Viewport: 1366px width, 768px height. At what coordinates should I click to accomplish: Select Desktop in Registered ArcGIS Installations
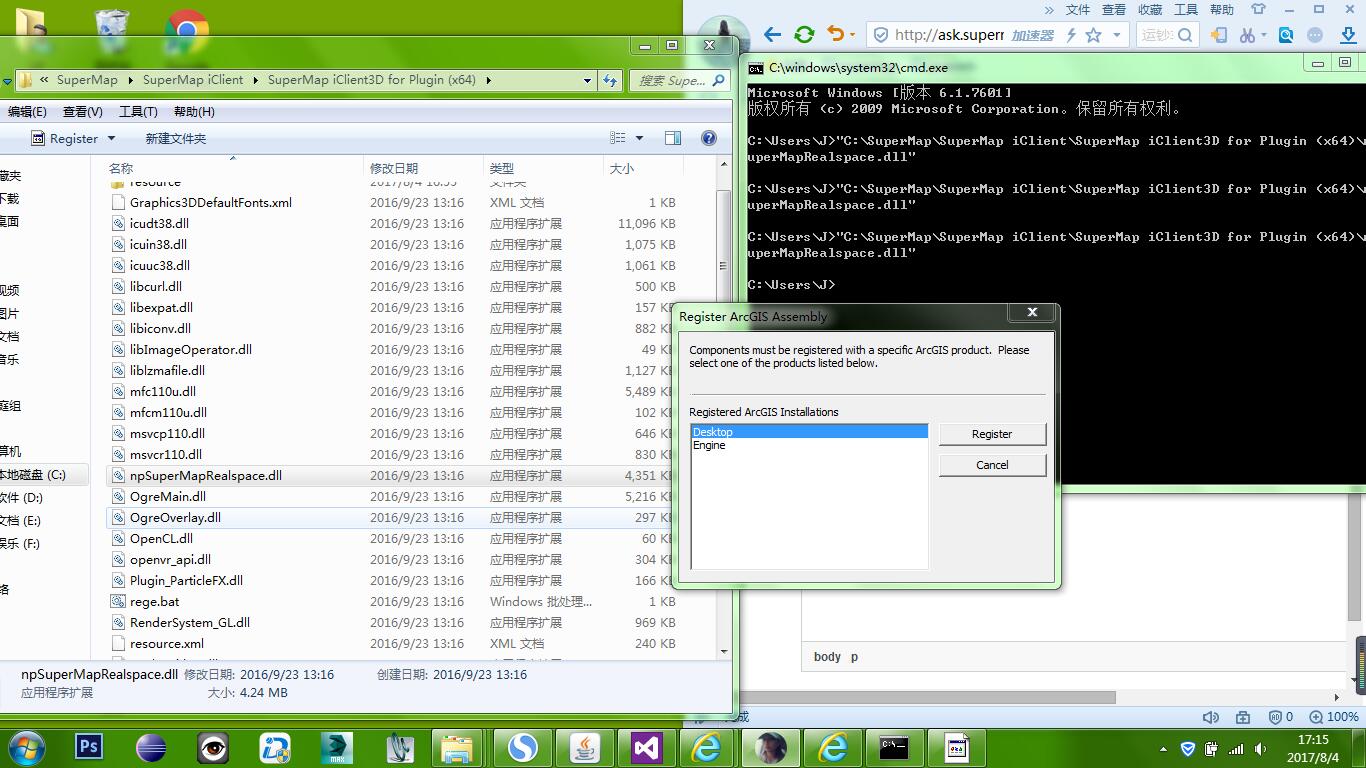coord(809,432)
